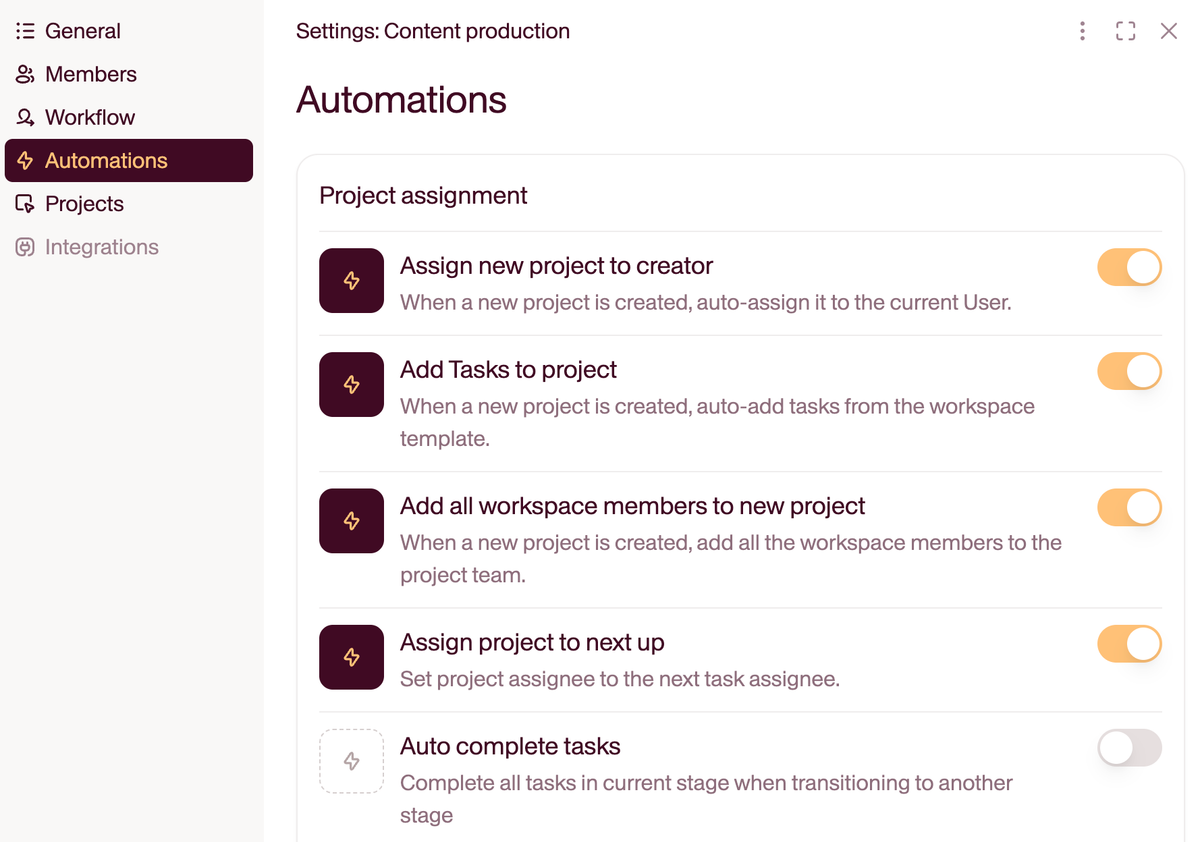Expand settings panel to fullscreen
1200x842 pixels.
point(1125,31)
